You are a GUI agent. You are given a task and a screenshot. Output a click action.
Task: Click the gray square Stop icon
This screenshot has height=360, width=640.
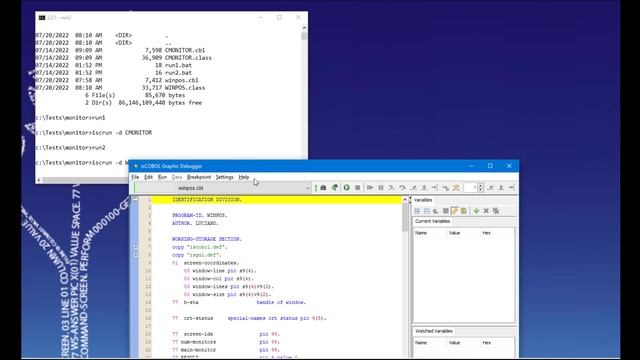[x=358, y=188]
